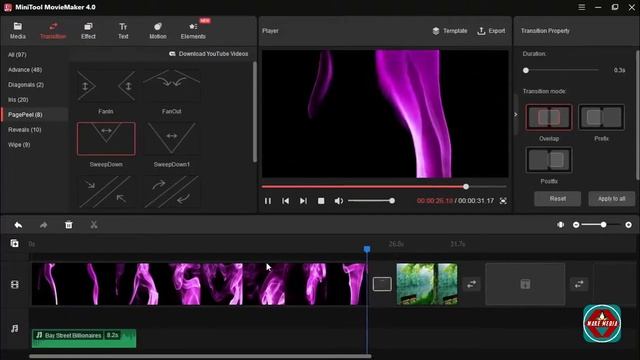Zoom out the timeline
Viewport: 640px width, 360px height.
[576, 225]
